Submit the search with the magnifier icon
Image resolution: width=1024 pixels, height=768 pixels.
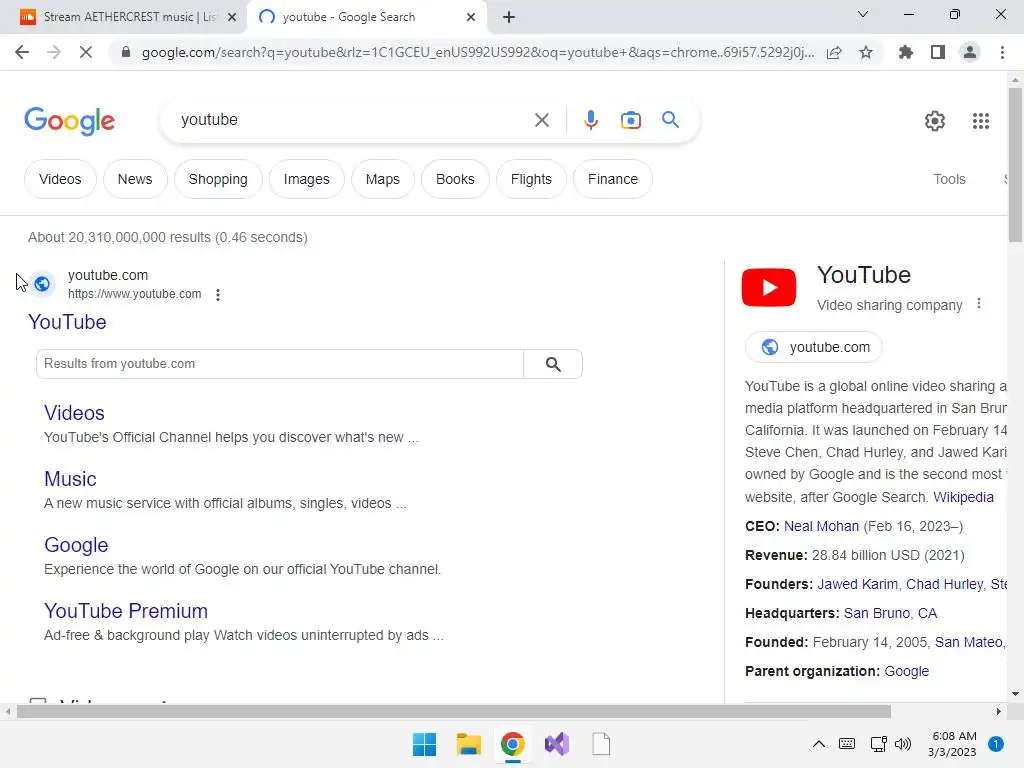tap(670, 120)
